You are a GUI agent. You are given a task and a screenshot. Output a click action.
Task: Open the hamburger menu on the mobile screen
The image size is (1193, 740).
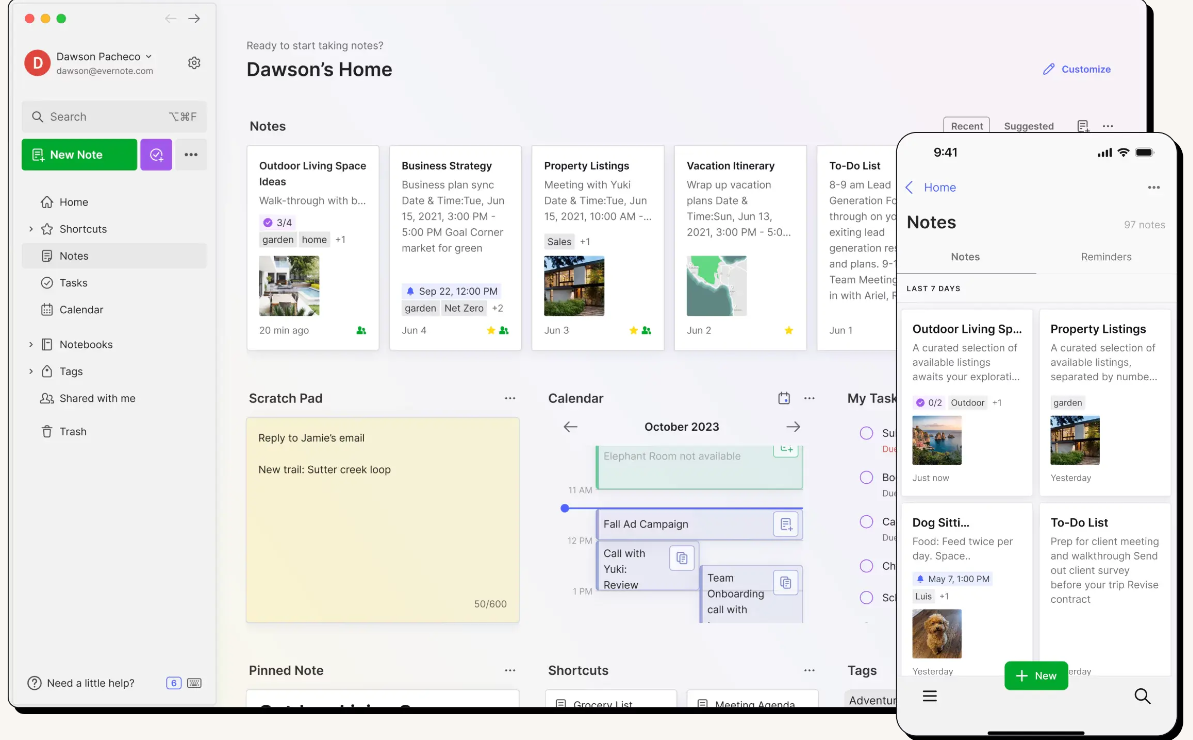coord(930,696)
